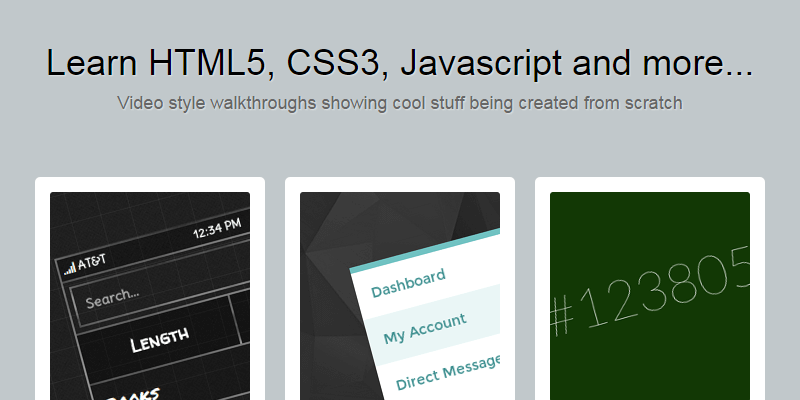Click the 12:34 PM clock in thumbnail
The width and height of the screenshot is (800, 400).
pyautogui.click(x=217, y=229)
